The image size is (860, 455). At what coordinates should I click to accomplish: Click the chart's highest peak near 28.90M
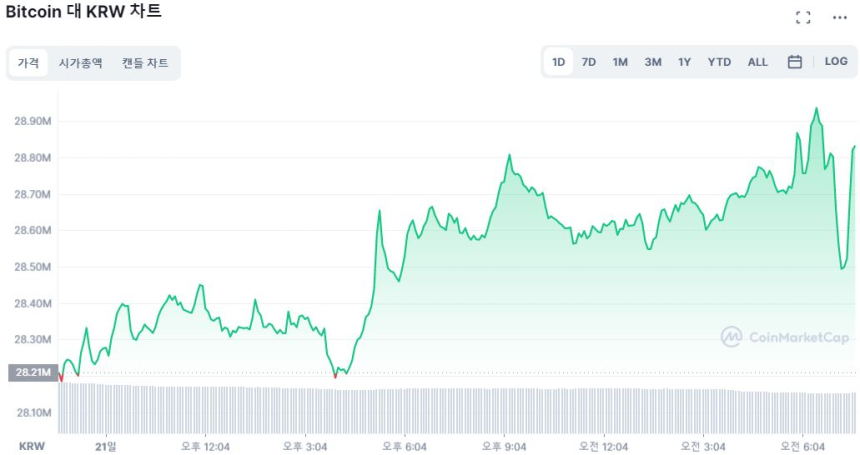817,109
